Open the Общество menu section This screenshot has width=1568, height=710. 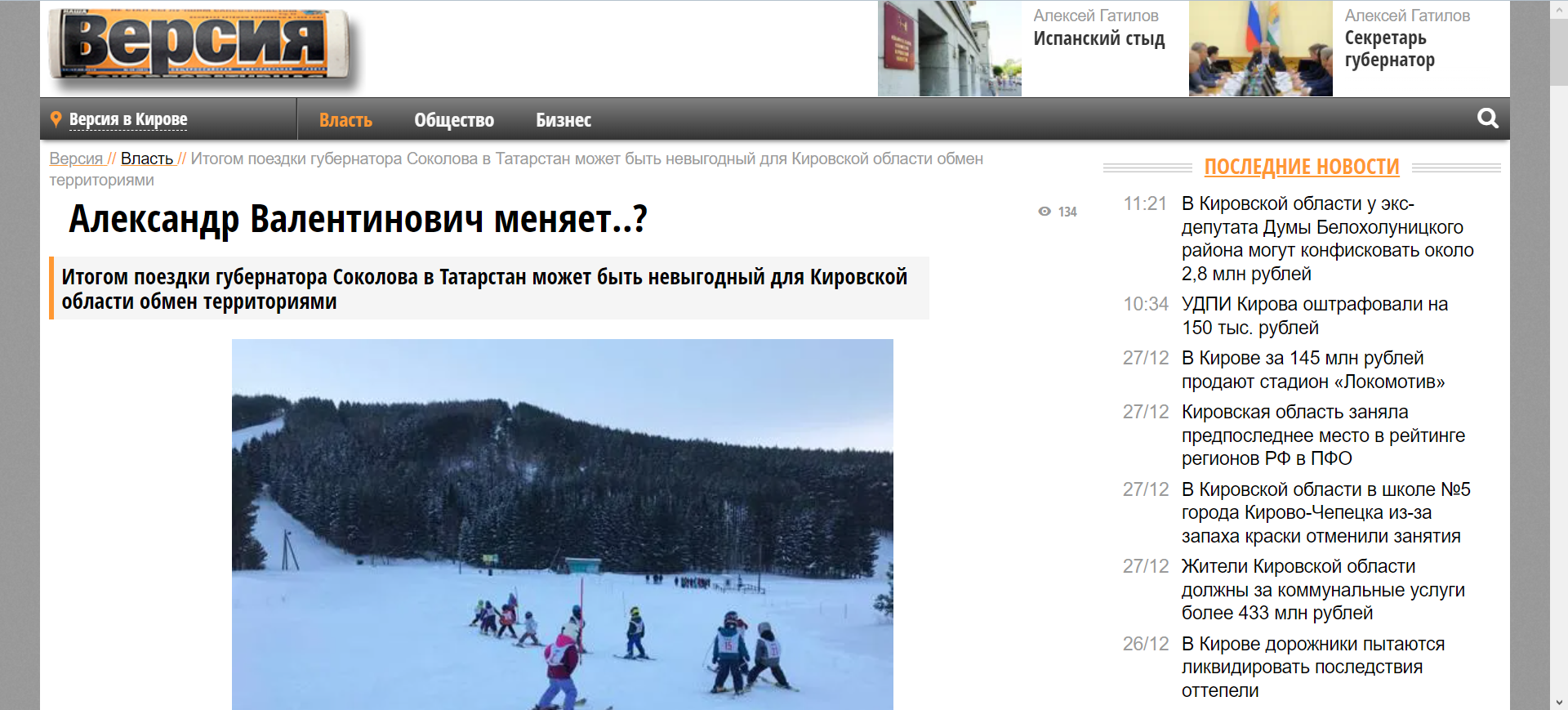click(454, 120)
